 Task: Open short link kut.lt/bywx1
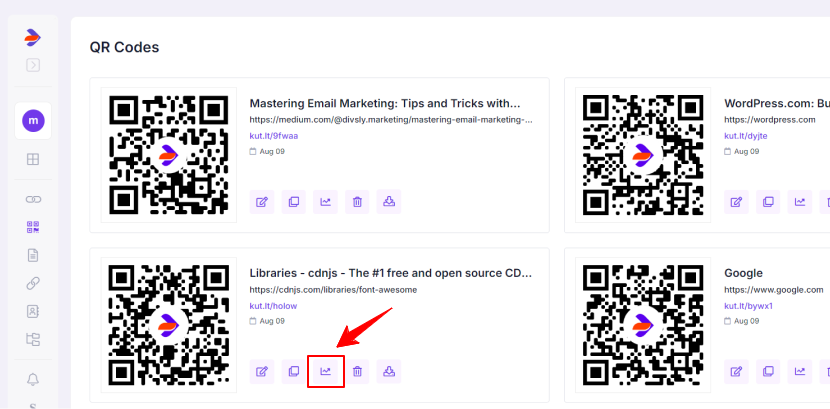click(748, 306)
